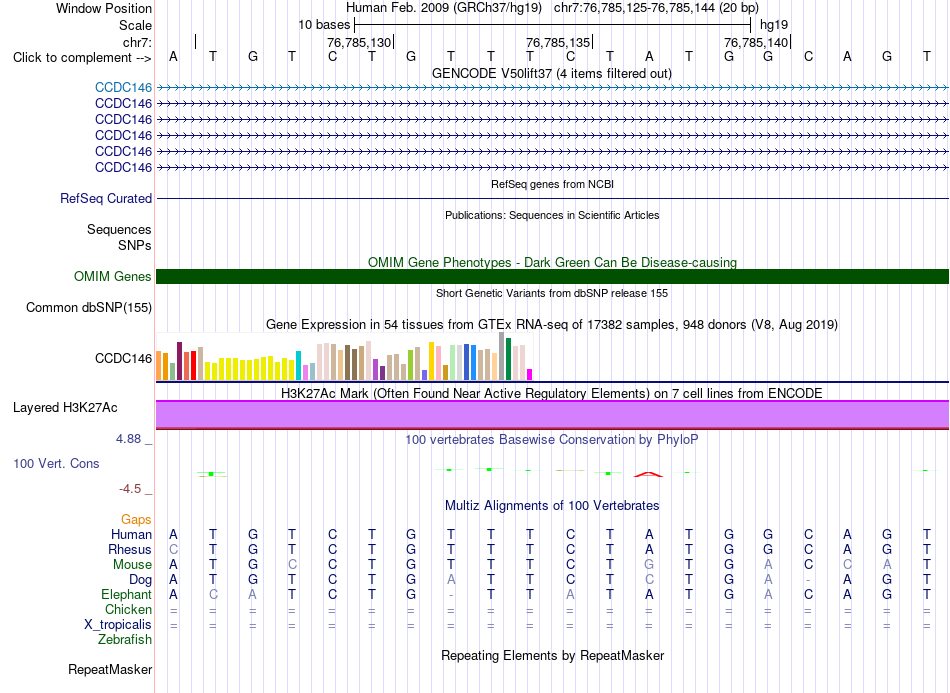Click 'Short Genetic Variants from dbSNP release 155'

552,293
